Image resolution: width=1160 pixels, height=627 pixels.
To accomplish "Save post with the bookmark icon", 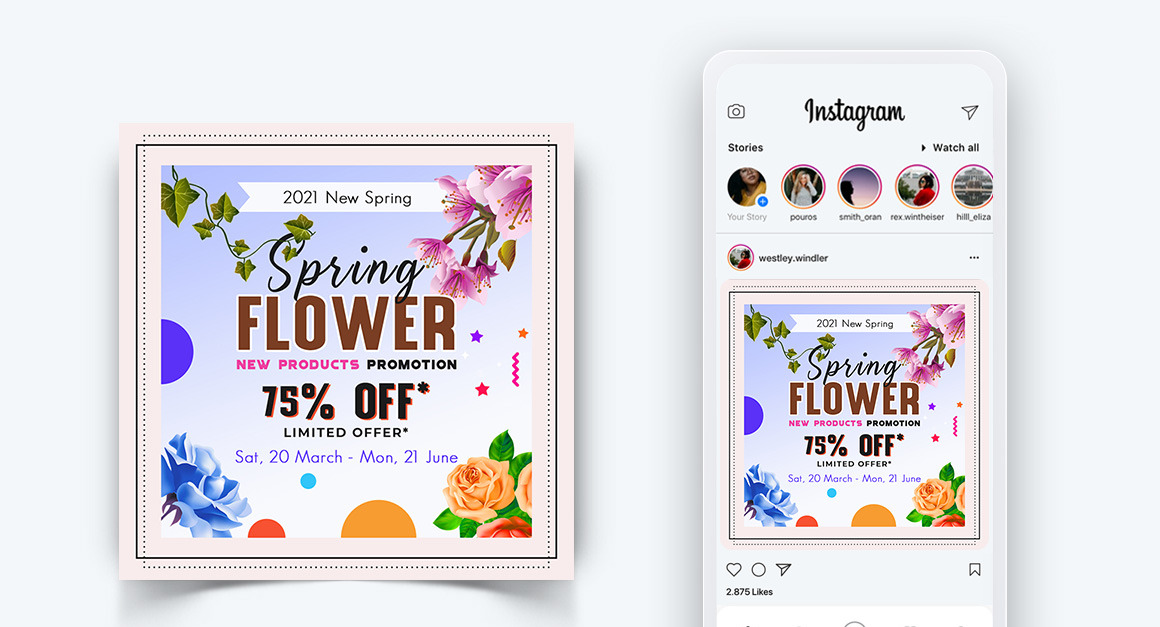I will point(975,569).
